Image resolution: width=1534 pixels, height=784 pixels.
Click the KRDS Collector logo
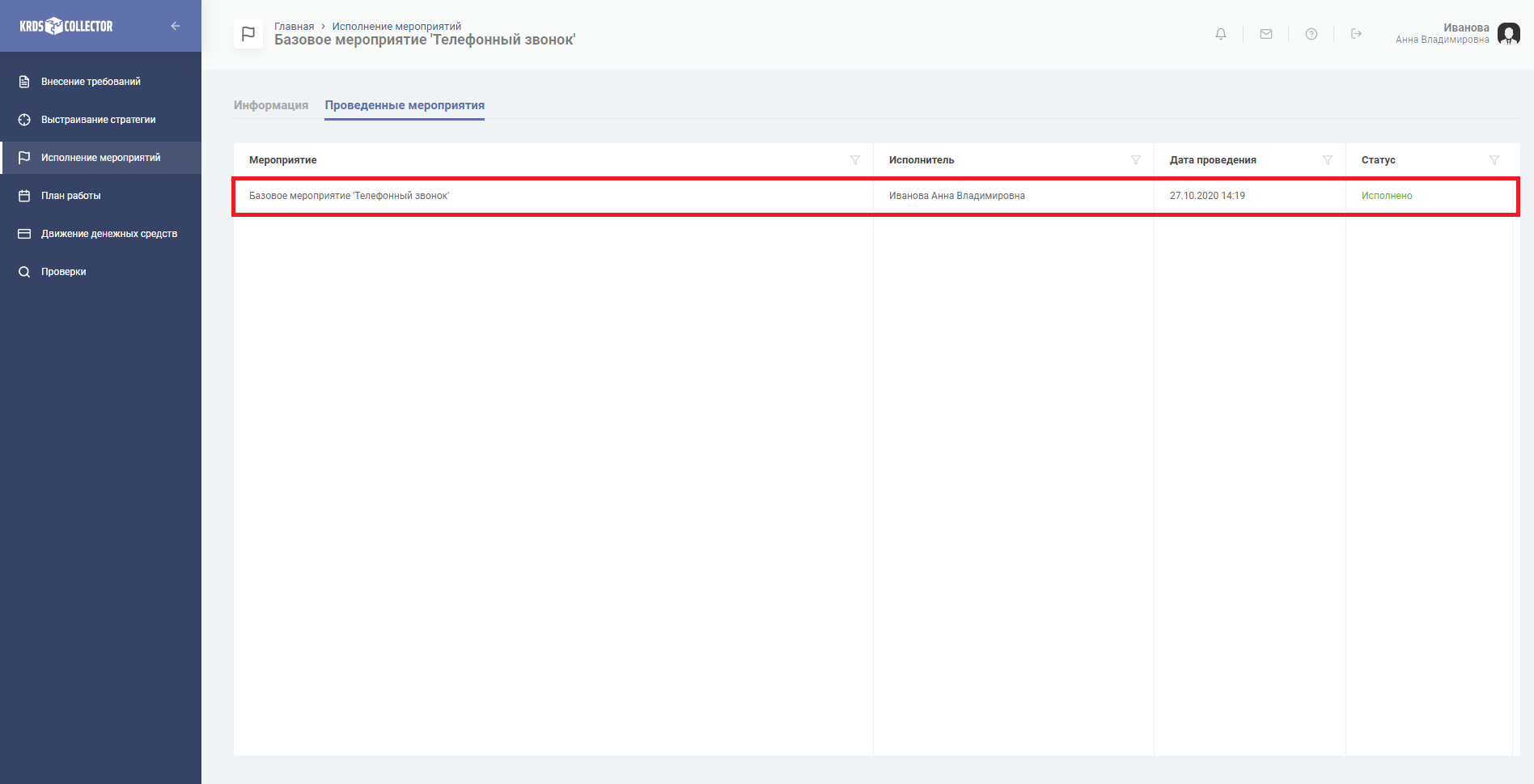point(66,26)
